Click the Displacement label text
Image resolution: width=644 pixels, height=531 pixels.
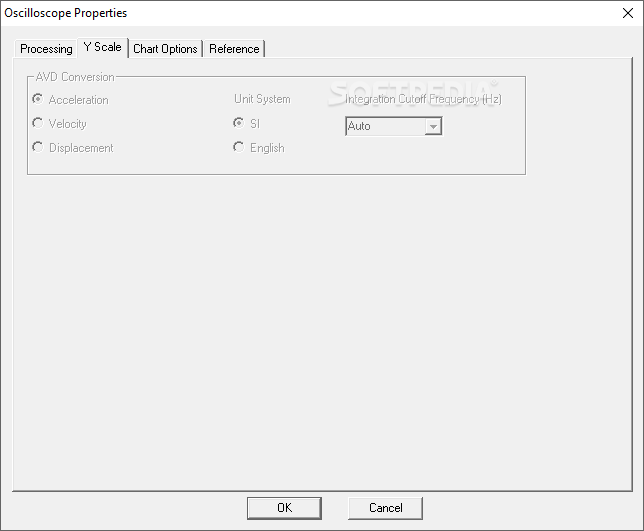coord(81,148)
